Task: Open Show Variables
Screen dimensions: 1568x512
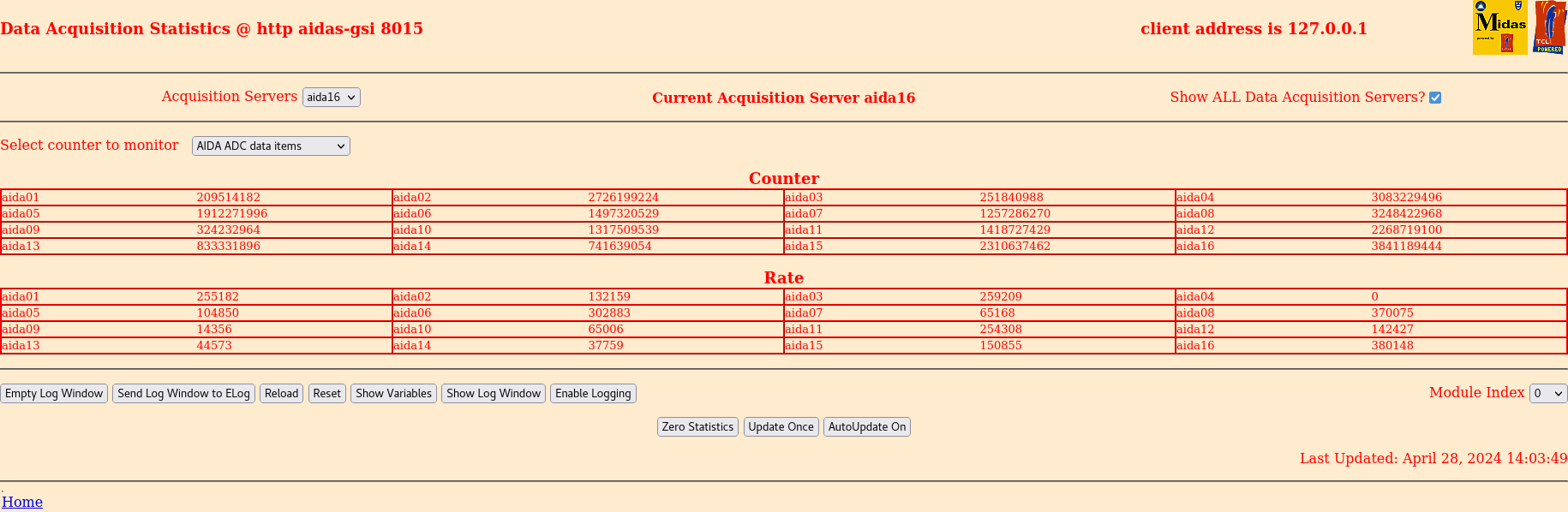Action: click(393, 394)
